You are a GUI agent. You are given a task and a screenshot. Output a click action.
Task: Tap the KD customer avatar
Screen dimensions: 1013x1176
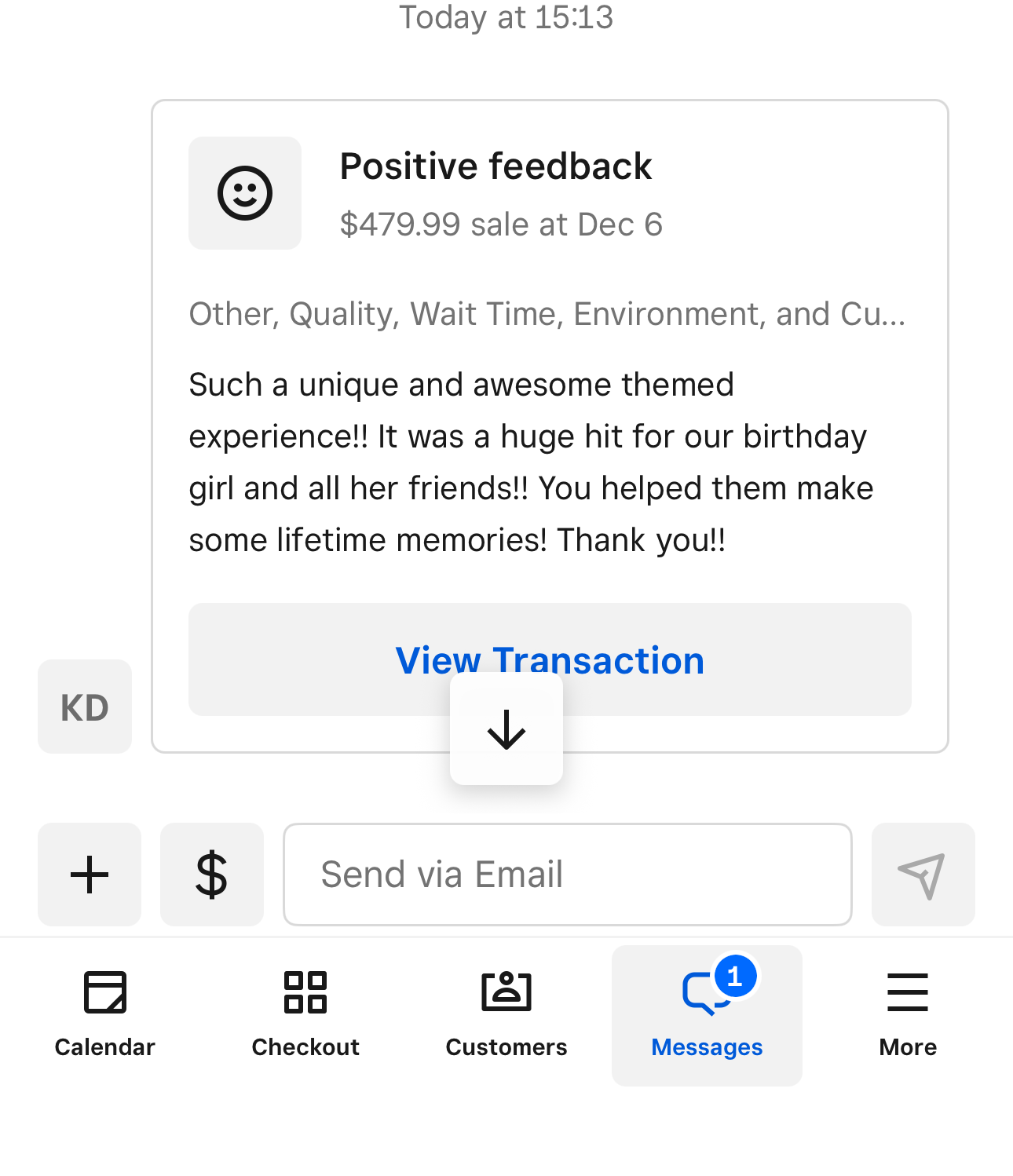coord(85,707)
